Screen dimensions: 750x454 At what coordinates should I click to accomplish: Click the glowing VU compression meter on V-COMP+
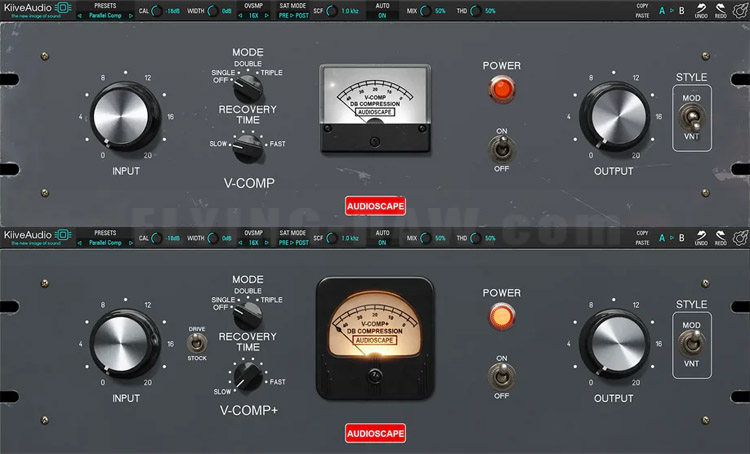[375, 338]
